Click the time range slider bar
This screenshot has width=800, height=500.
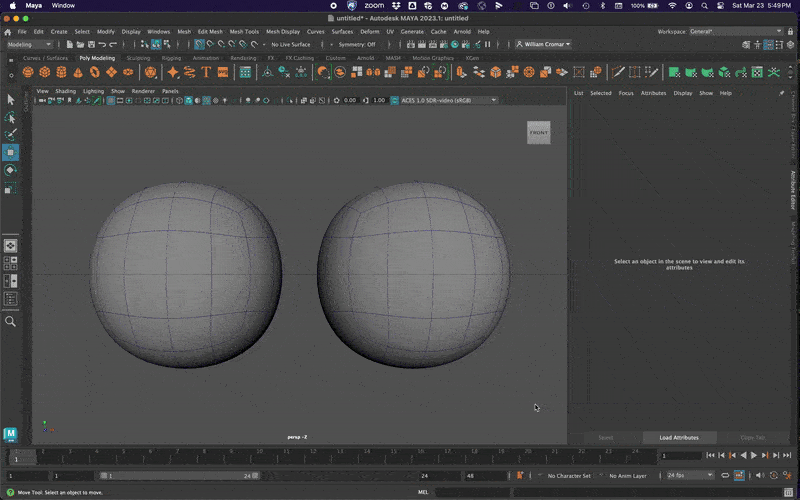(x=180, y=476)
